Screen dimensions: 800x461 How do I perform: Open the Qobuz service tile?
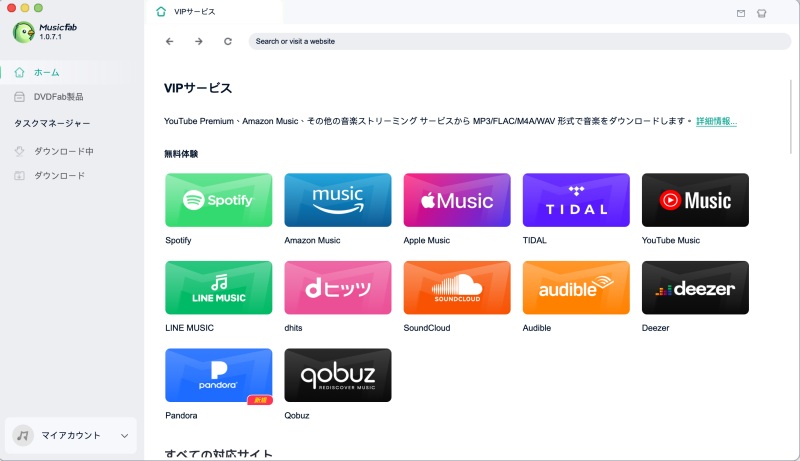point(338,375)
